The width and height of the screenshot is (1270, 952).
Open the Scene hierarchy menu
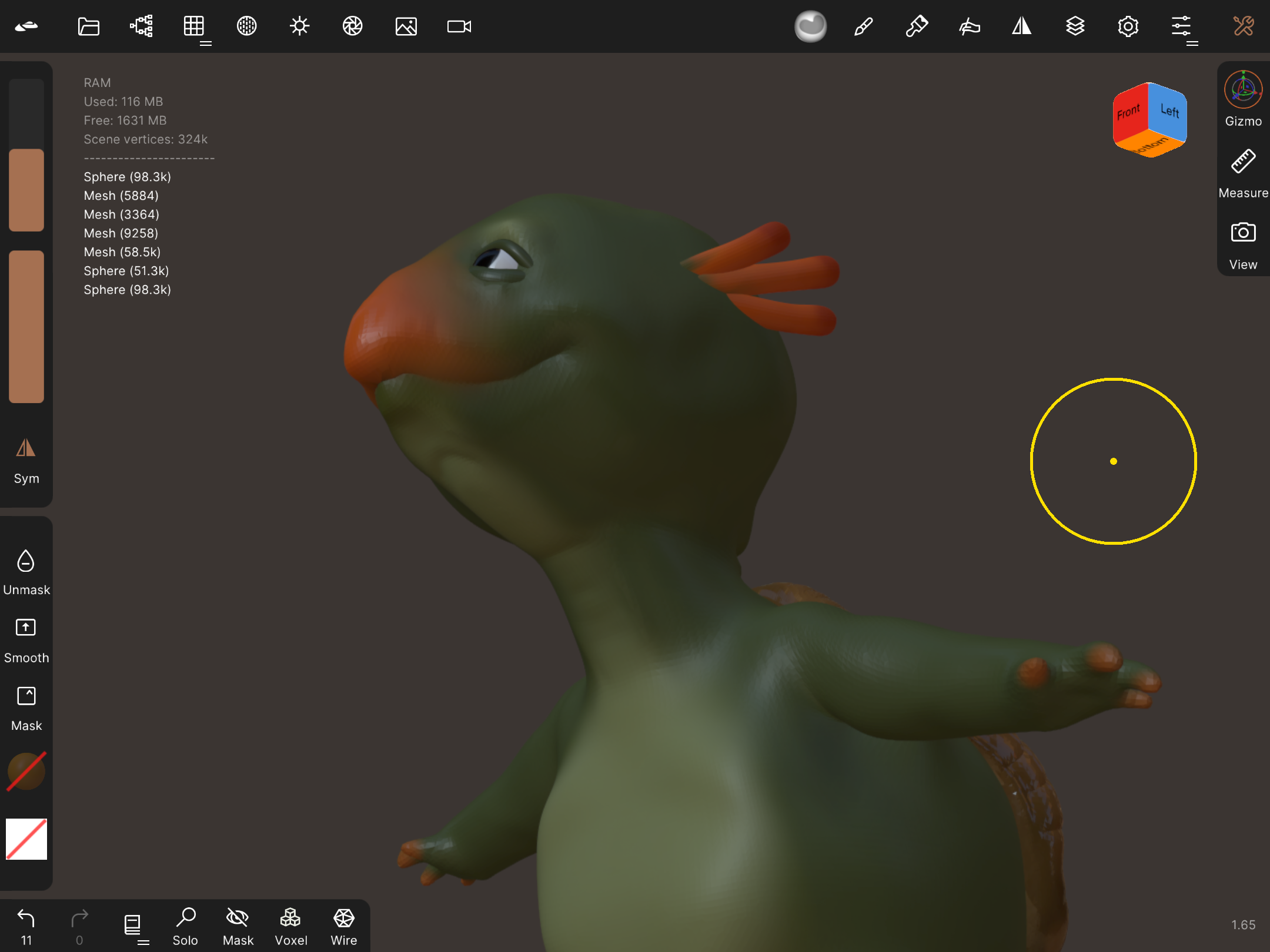pyautogui.click(x=141, y=26)
